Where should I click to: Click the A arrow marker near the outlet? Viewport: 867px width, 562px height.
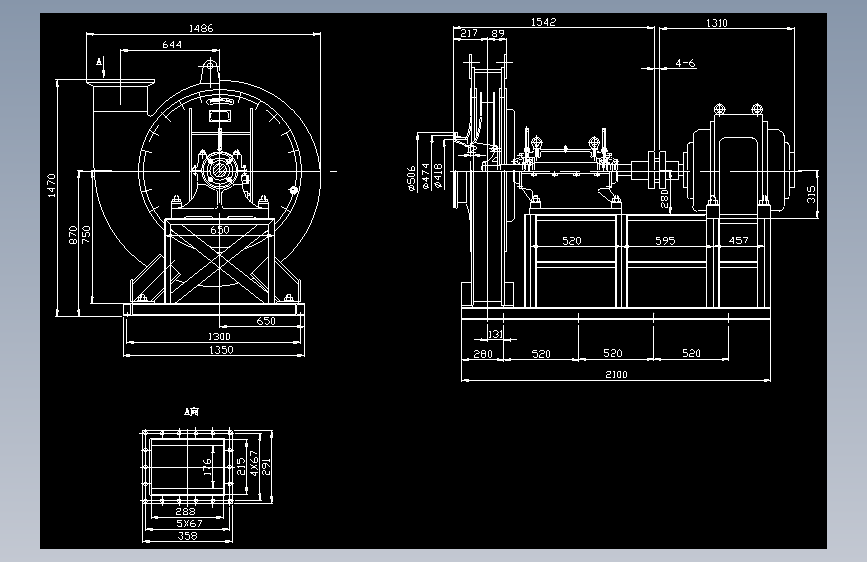pos(100,61)
